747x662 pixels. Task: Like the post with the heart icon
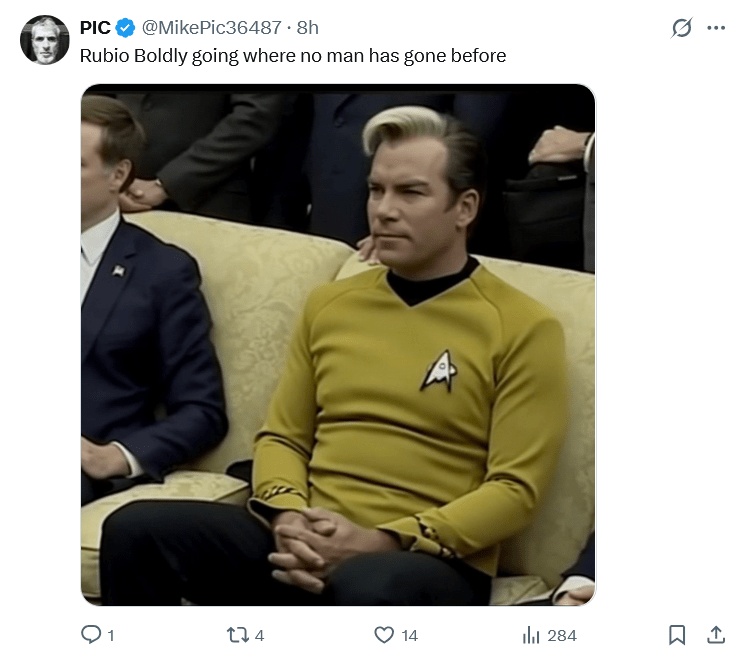384,635
